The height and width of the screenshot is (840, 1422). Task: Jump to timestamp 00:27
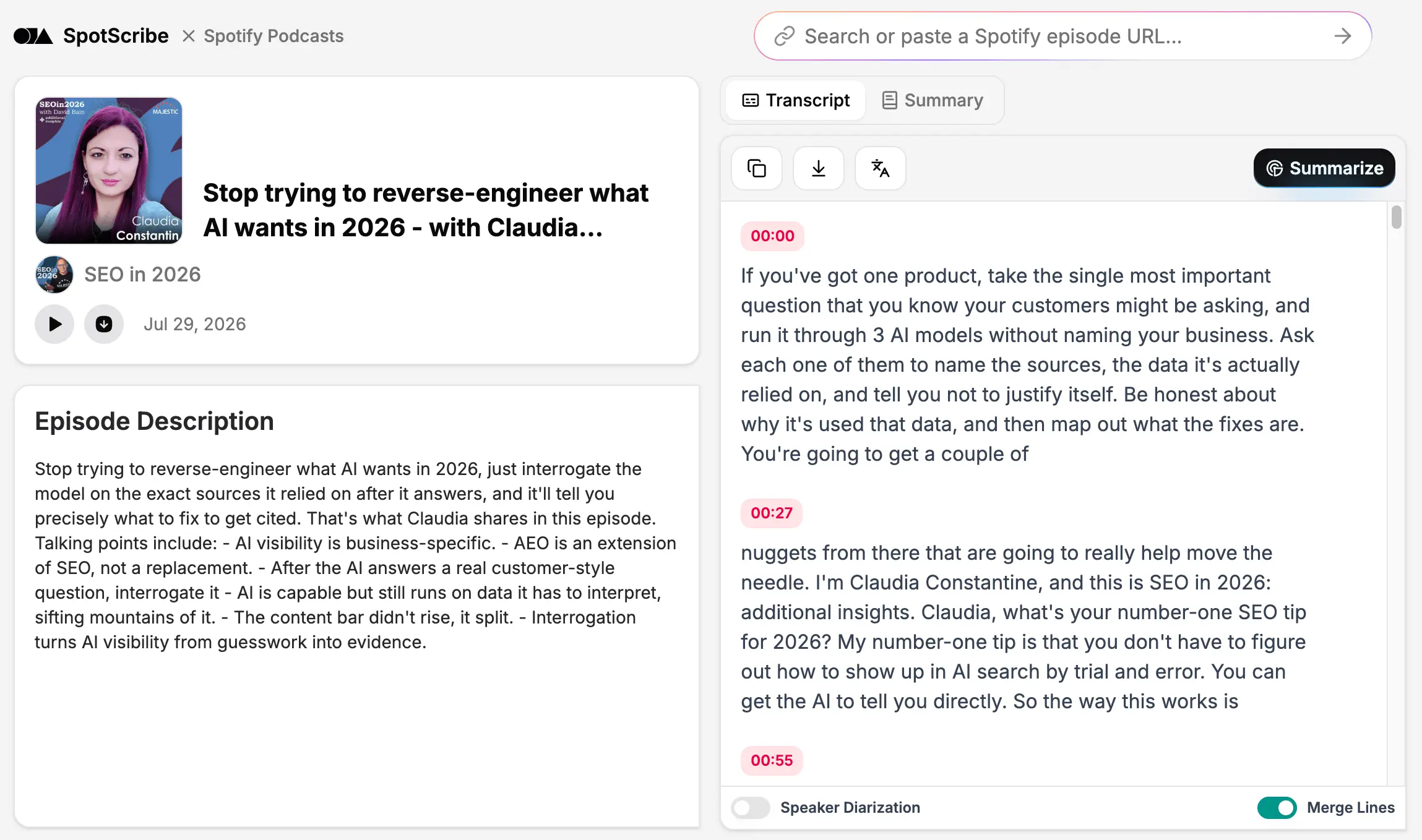772,513
